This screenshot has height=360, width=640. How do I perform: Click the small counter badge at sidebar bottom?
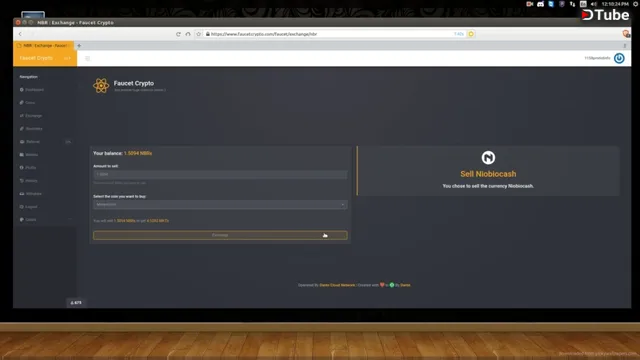pos(76,303)
